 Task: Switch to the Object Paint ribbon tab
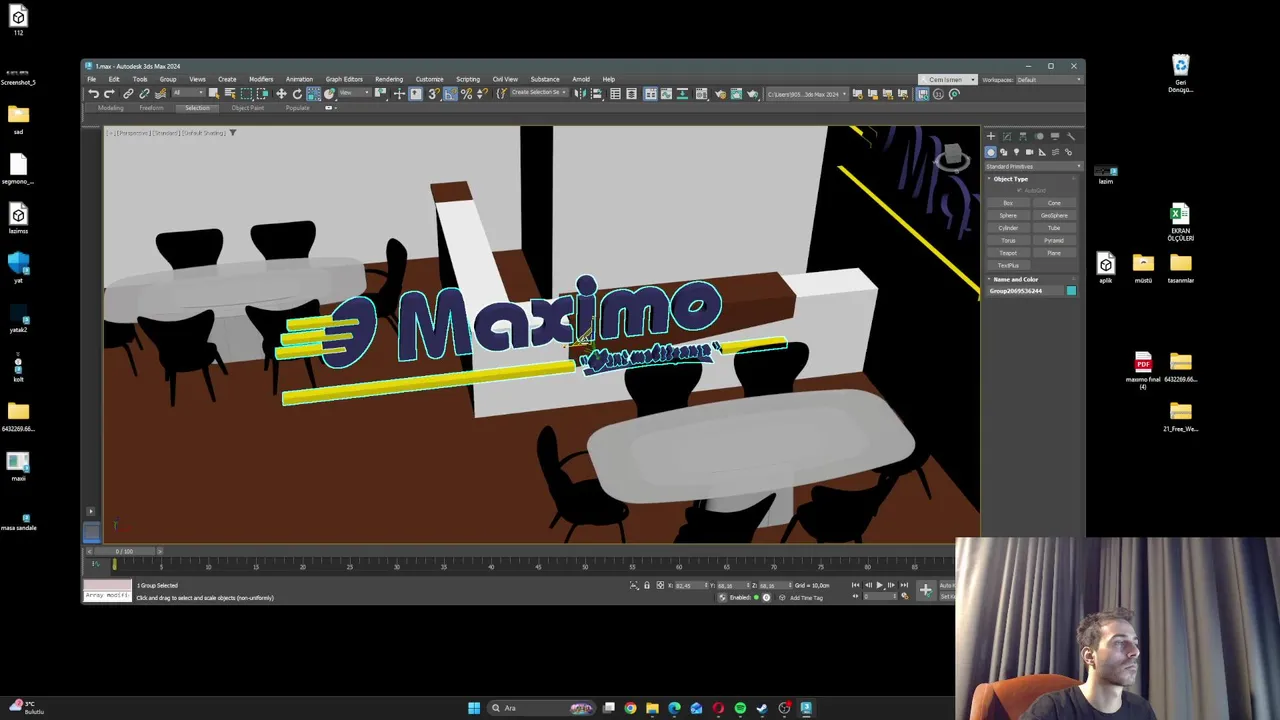click(248, 108)
